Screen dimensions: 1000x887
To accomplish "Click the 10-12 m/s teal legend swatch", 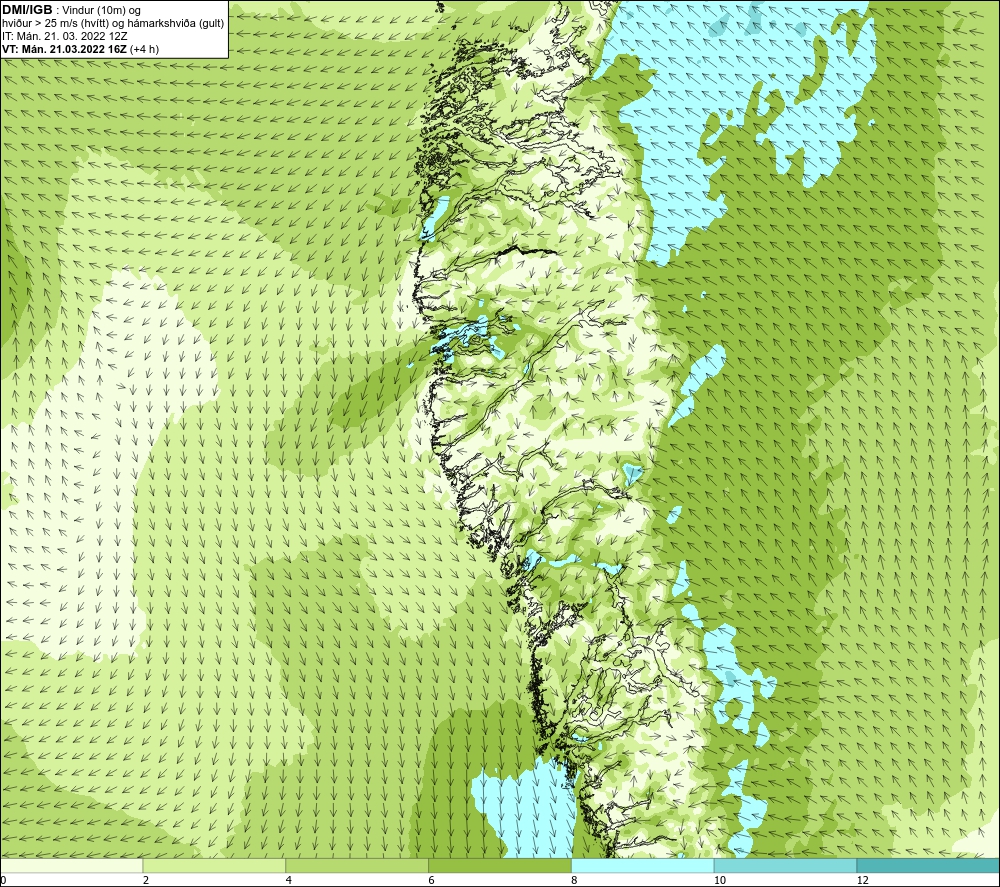I will 785,865.
